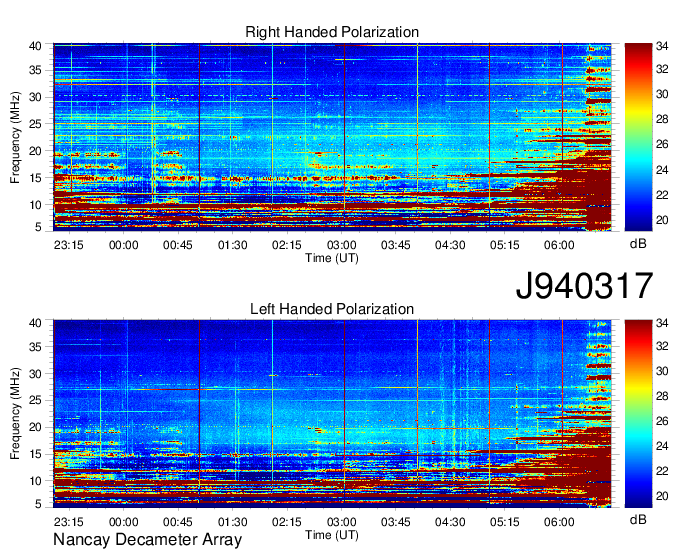680x552 pixels.
Task: Click the '10' frequency tick on Left Handed plot
Action: coord(36,481)
